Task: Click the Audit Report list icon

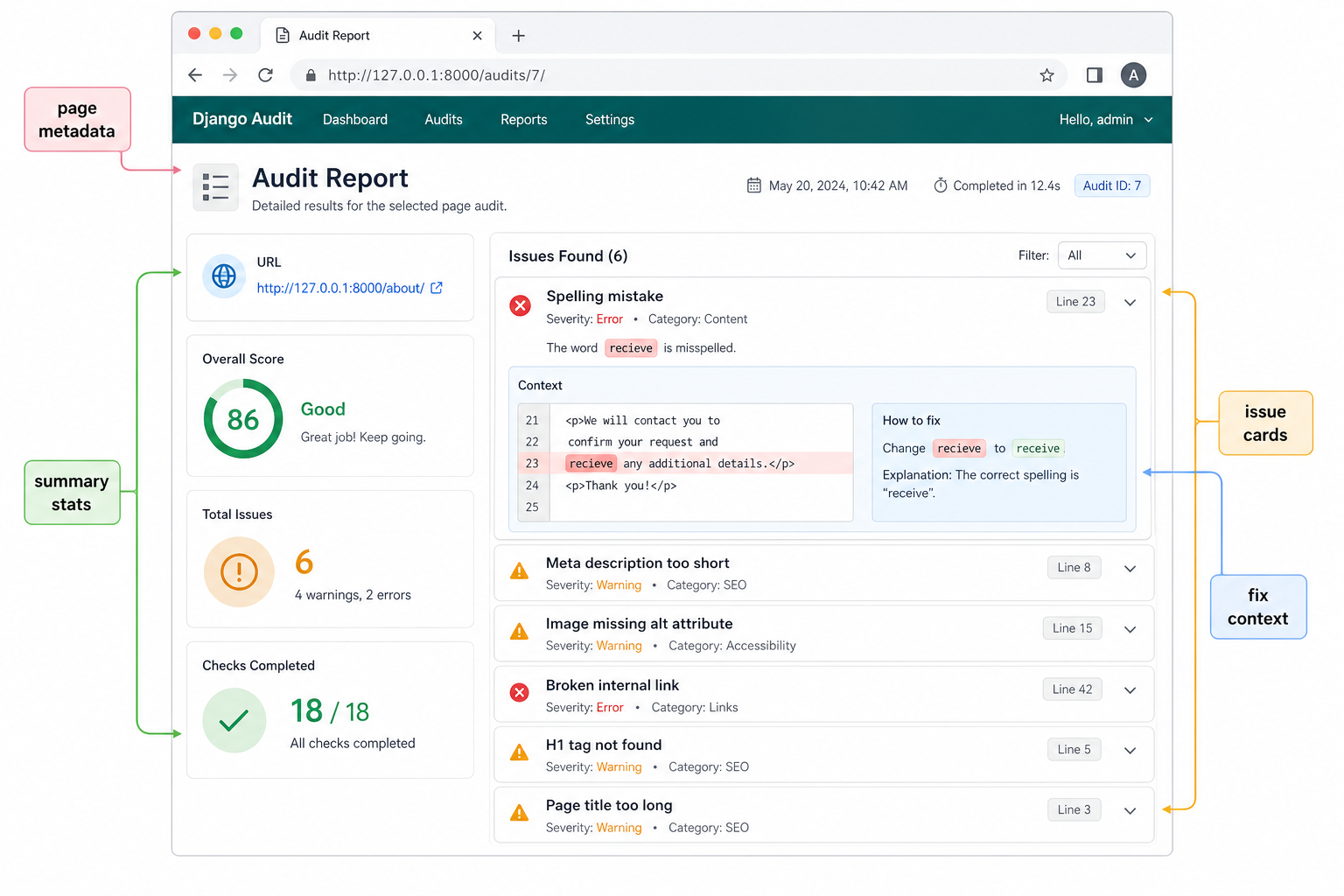Action: tap(215, 187)
